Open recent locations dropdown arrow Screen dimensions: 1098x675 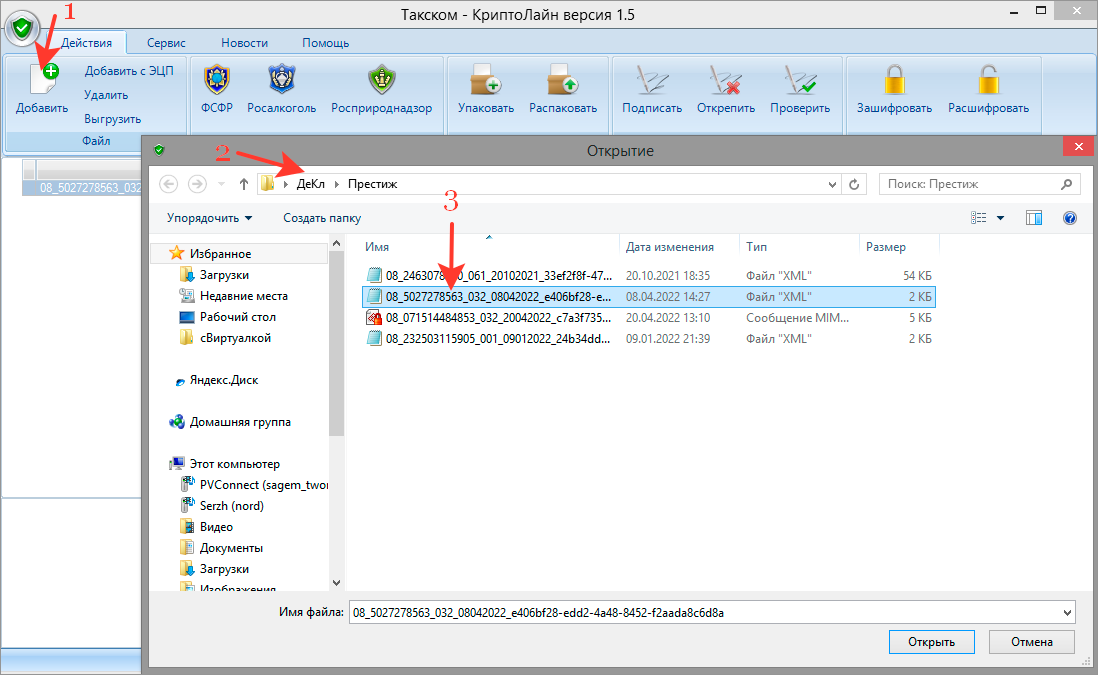pos(221,184)
